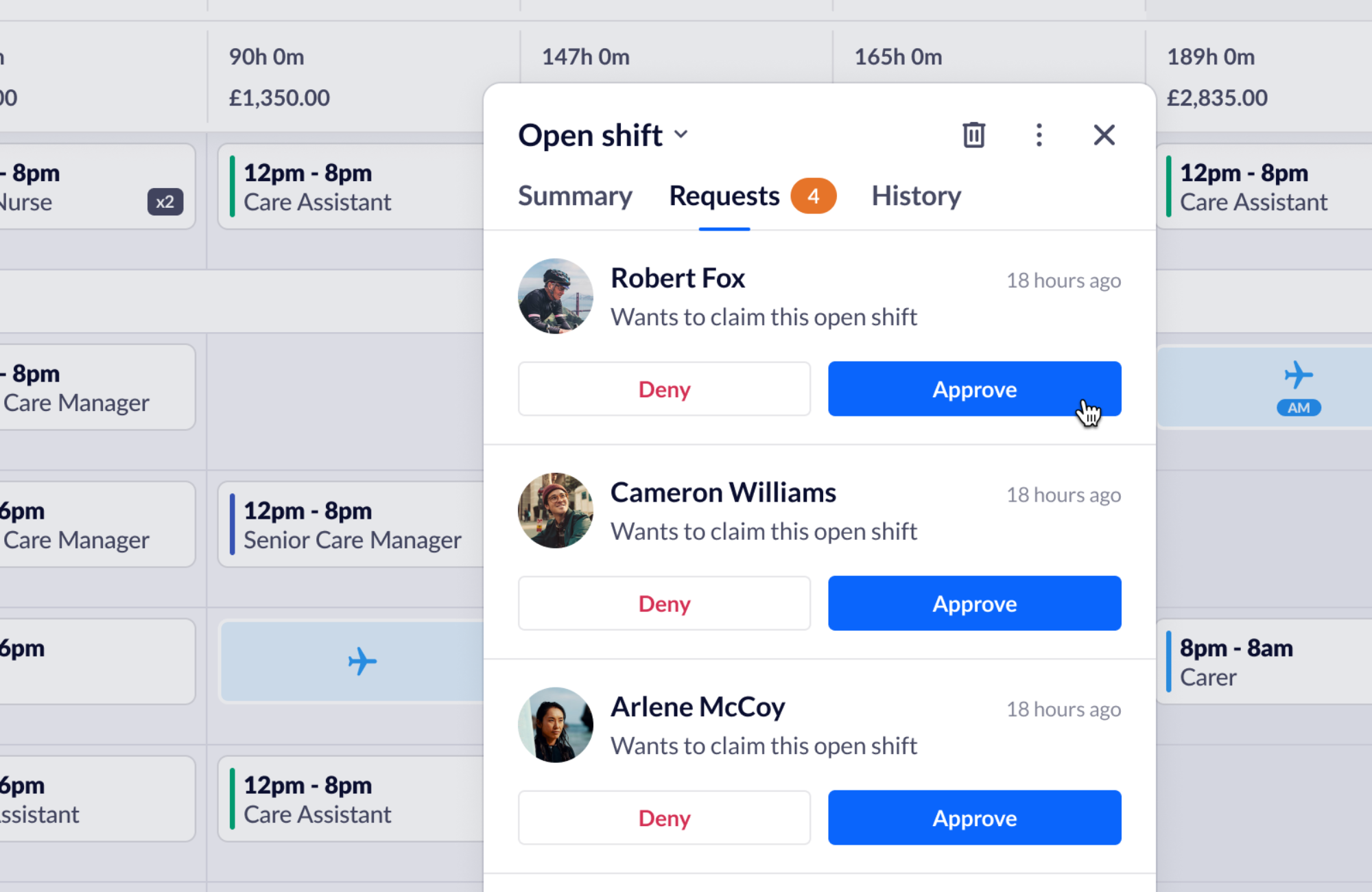
Task: Open the airplane leave block without AM label
Action: [x=352, y=662]
